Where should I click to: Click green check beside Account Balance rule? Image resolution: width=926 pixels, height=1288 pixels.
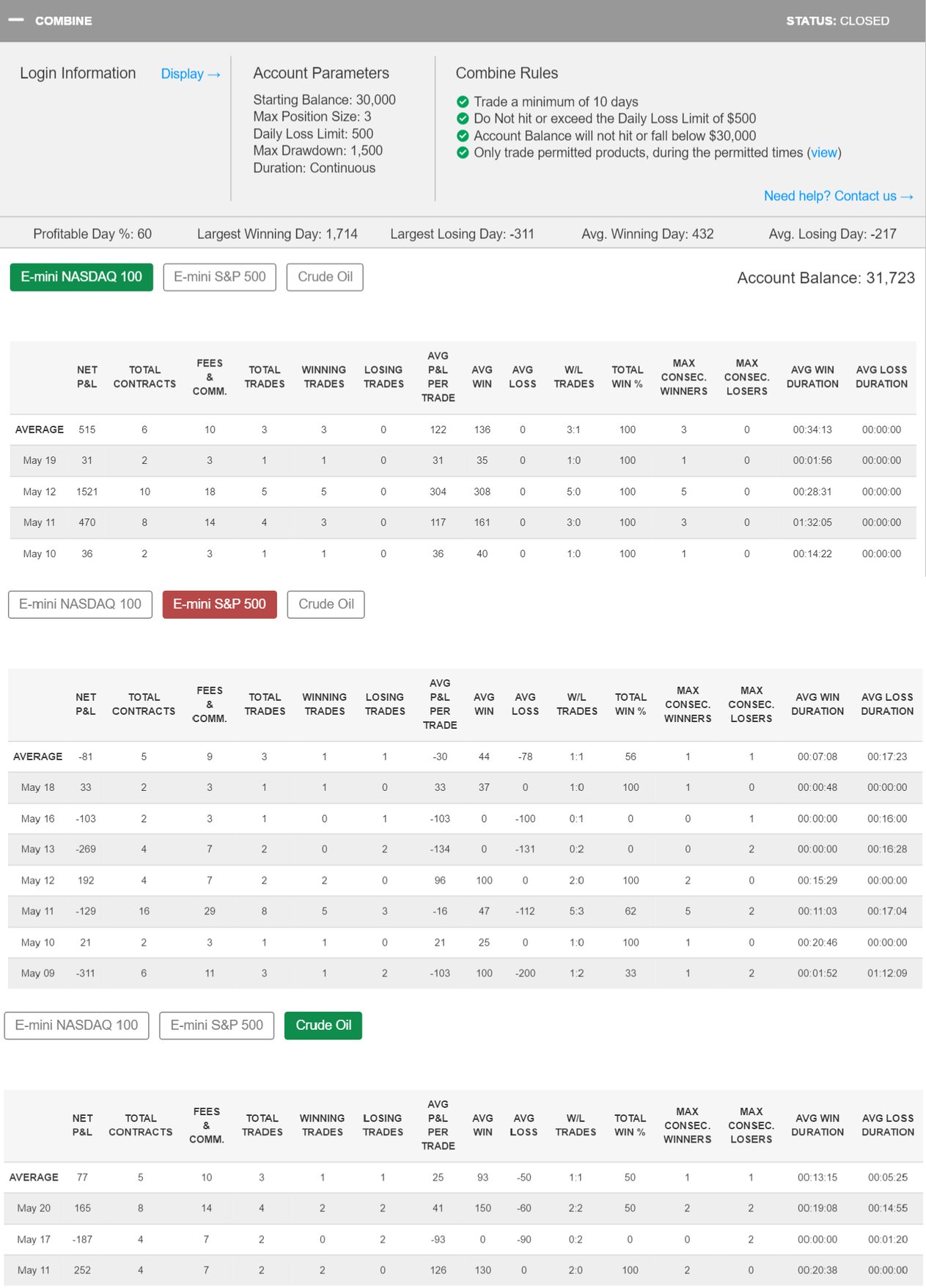click(463, 136)
